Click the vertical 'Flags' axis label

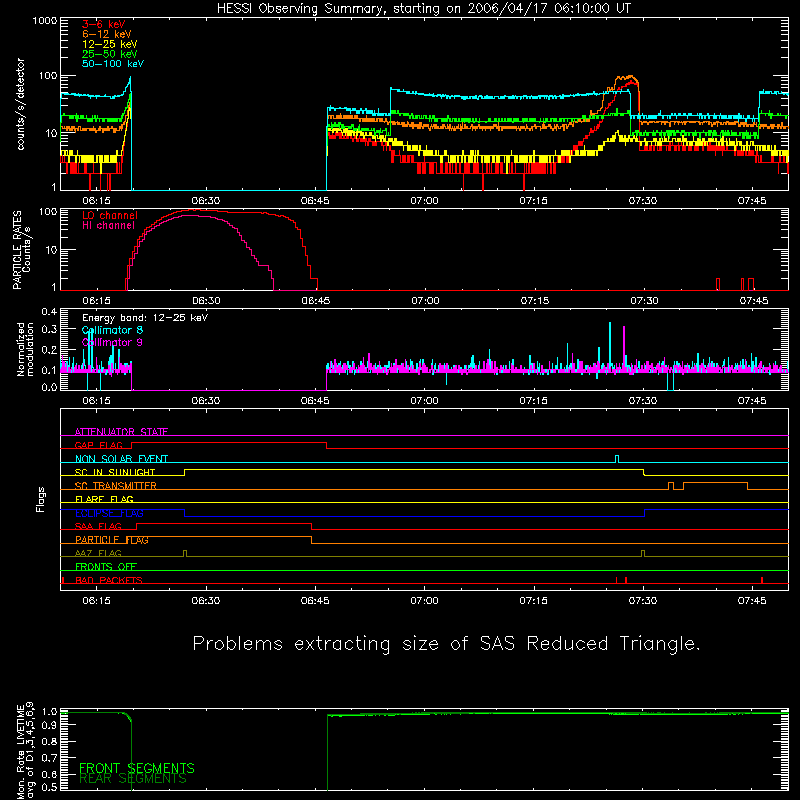point(41,499)
